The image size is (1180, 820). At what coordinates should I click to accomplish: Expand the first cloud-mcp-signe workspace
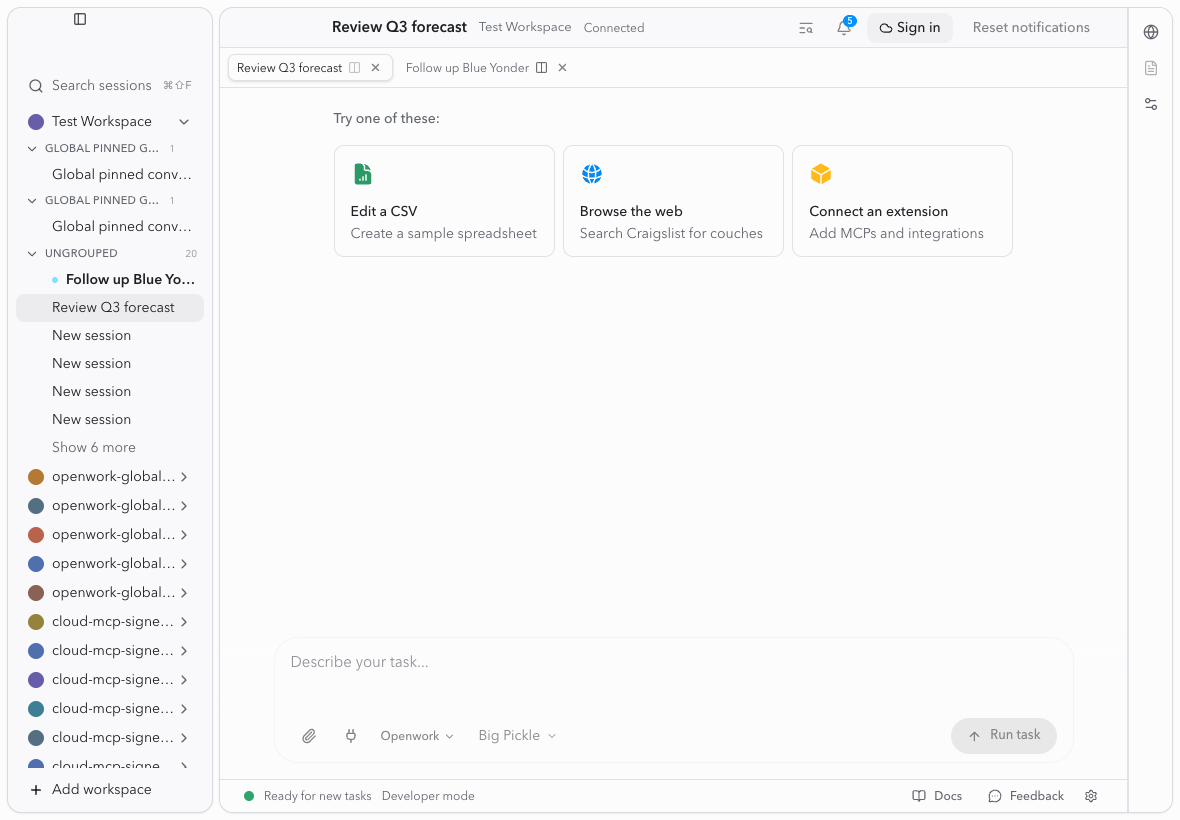click(x=184, y=622)
